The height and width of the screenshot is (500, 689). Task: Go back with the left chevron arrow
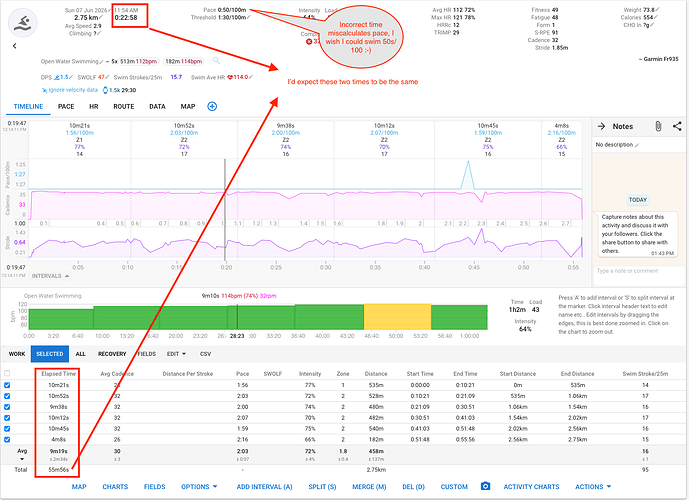[15, 46]
